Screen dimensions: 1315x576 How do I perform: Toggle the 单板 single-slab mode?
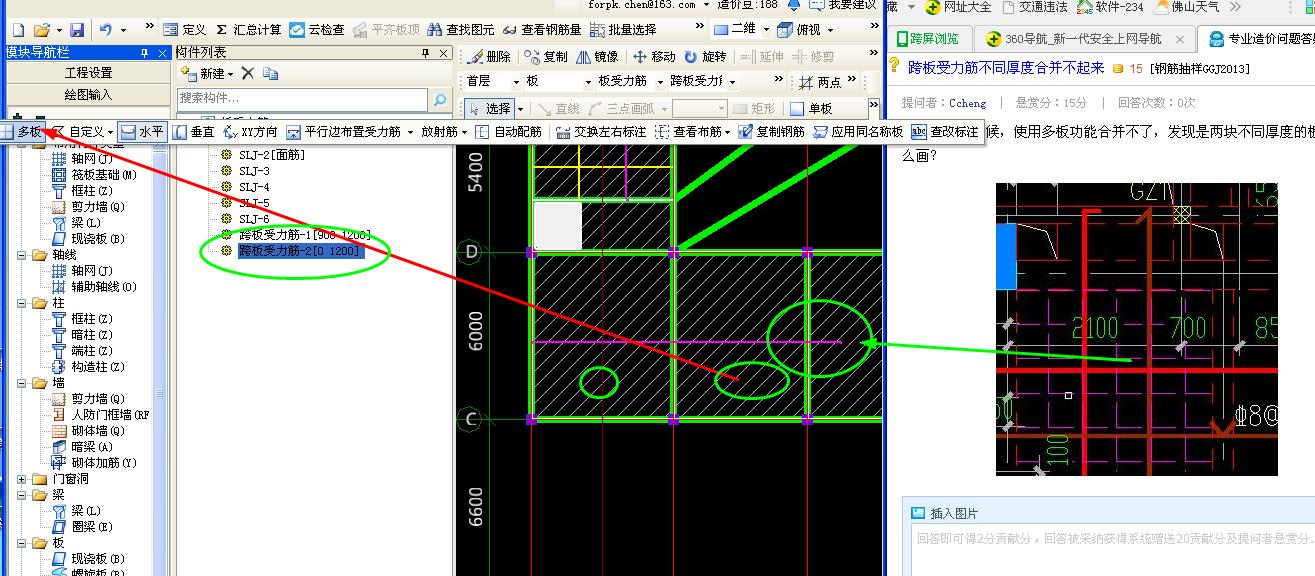point(811,108)
